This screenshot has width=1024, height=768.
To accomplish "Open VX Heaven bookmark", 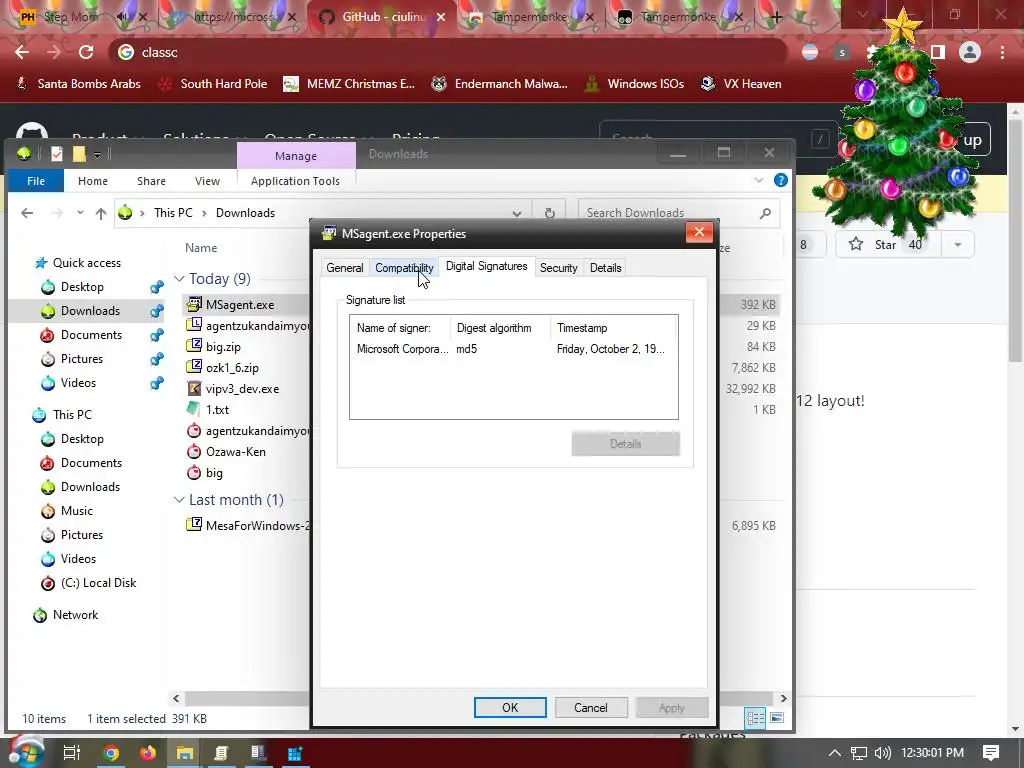I will click(x=741, y=84).
